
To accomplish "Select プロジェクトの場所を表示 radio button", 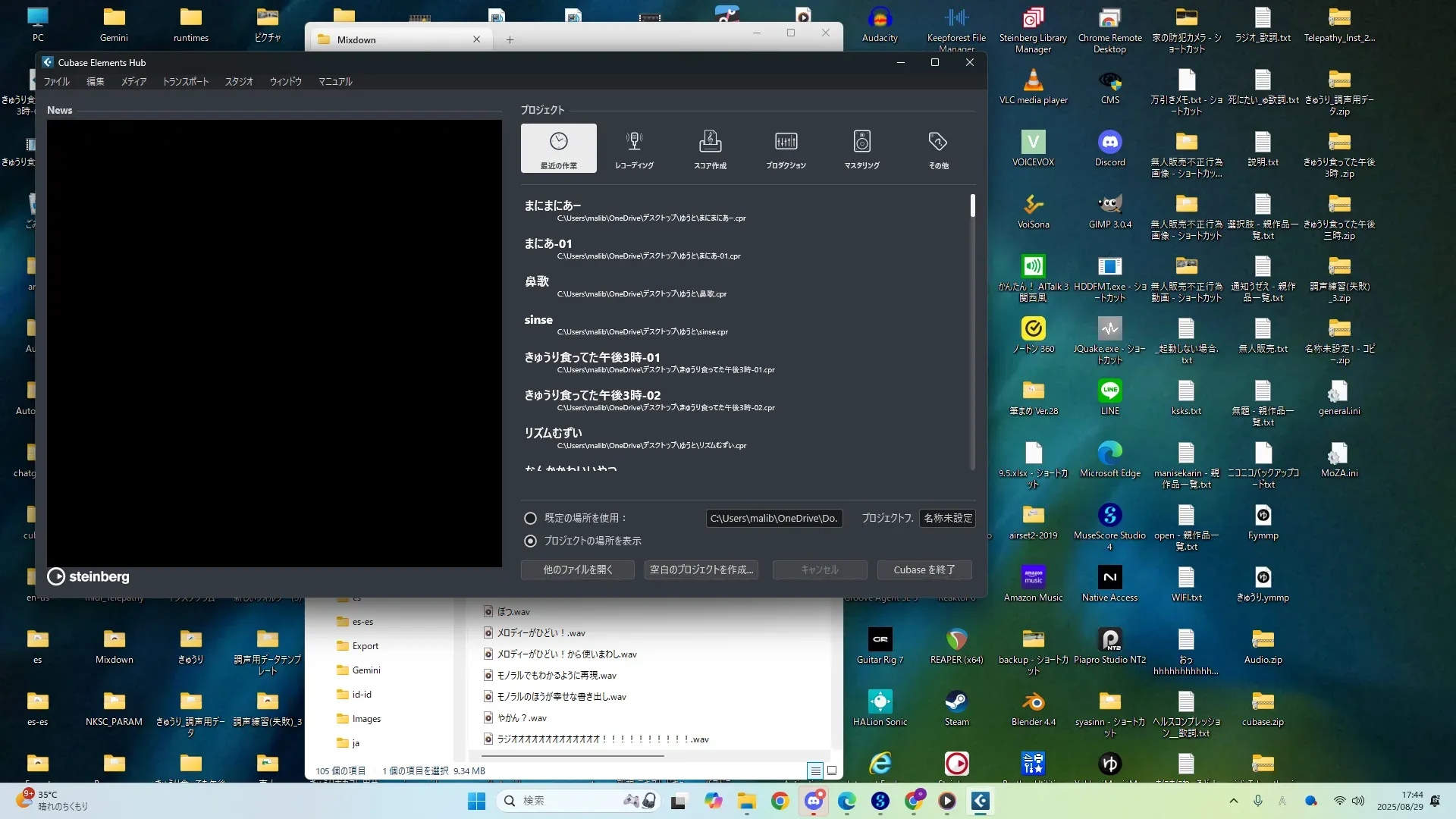I will (x=530, y=541).
